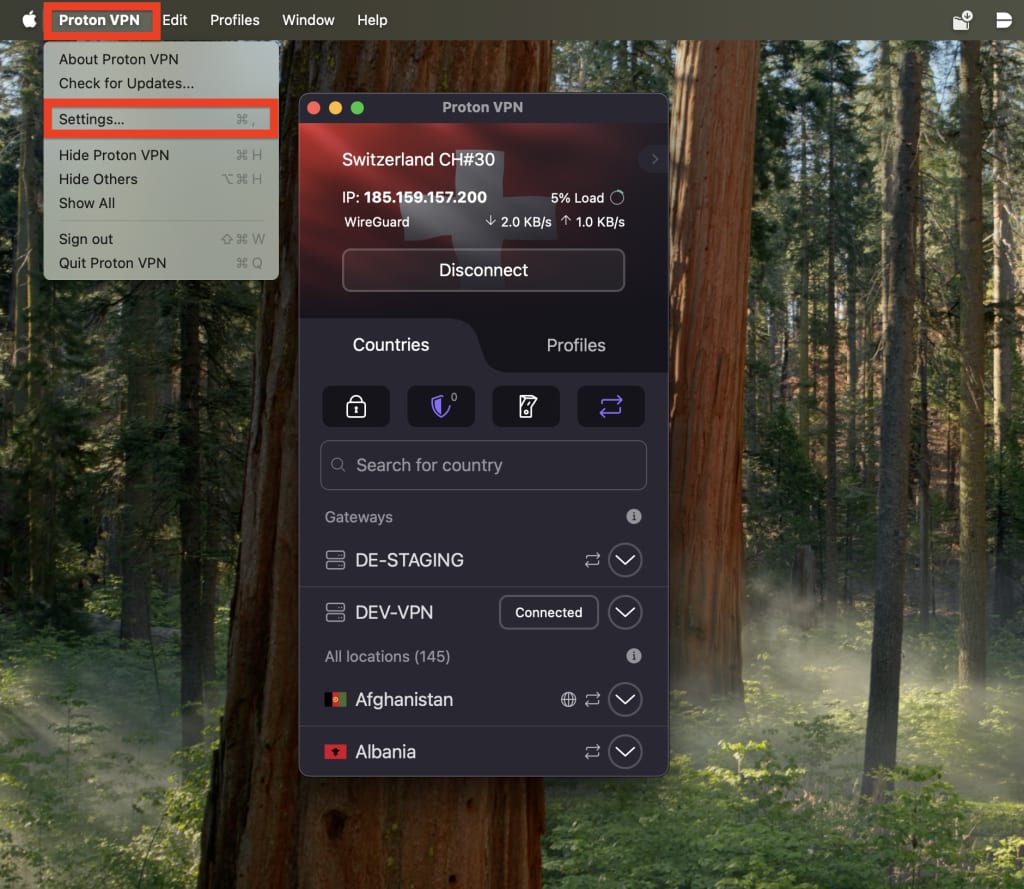
Task: Select the DE-STAGING gateway row
Action: [x=483, y=560]
